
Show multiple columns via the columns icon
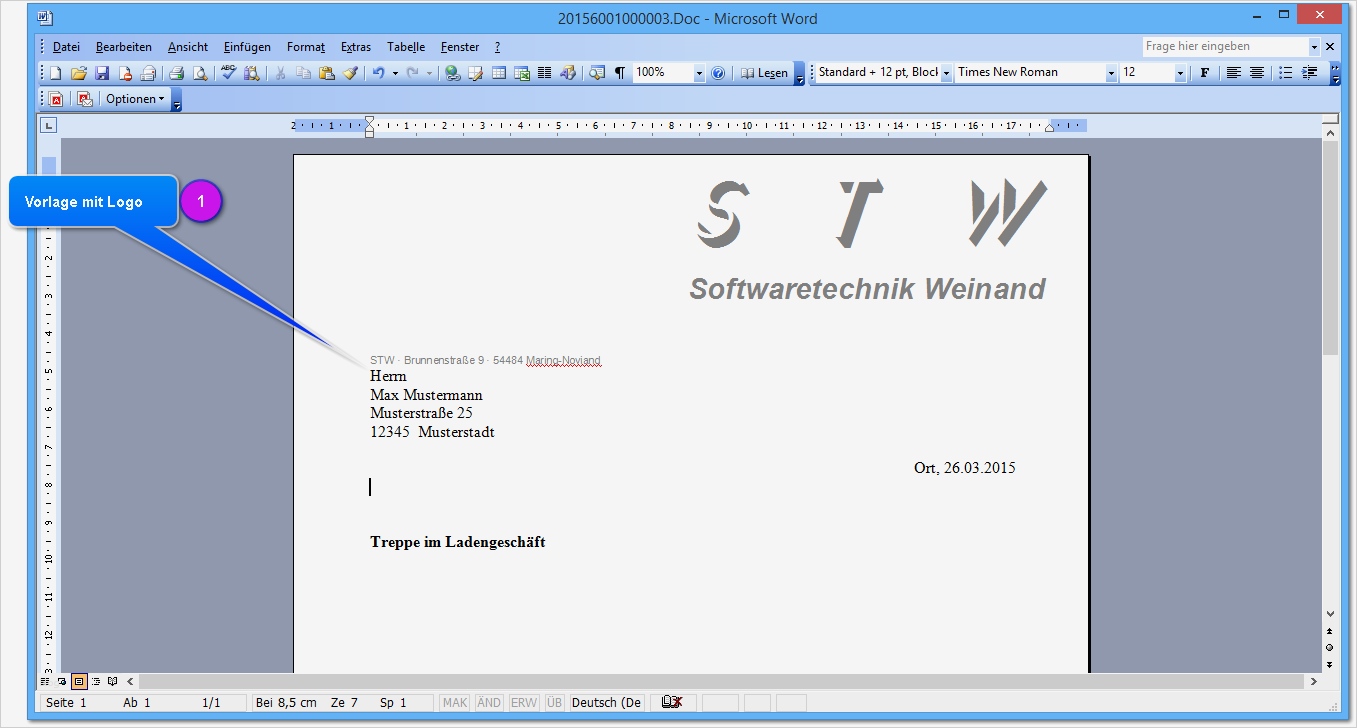pyautogui.click(x=544, y=72)
